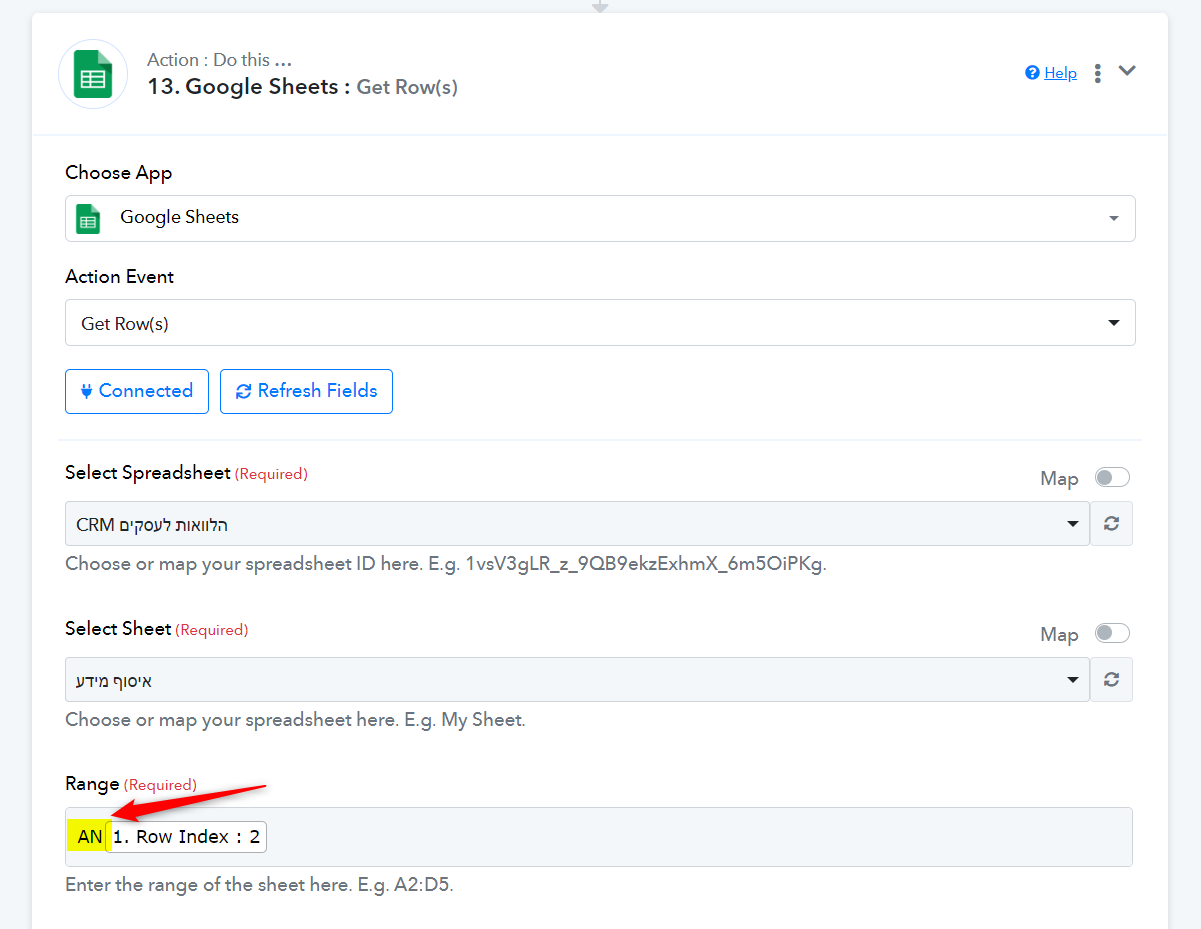Click the step title '13. Google Sheets : Get Row(s)'
Viewport: 1201px width, 929px height.
pyautogui.click(x=302, y=87)
